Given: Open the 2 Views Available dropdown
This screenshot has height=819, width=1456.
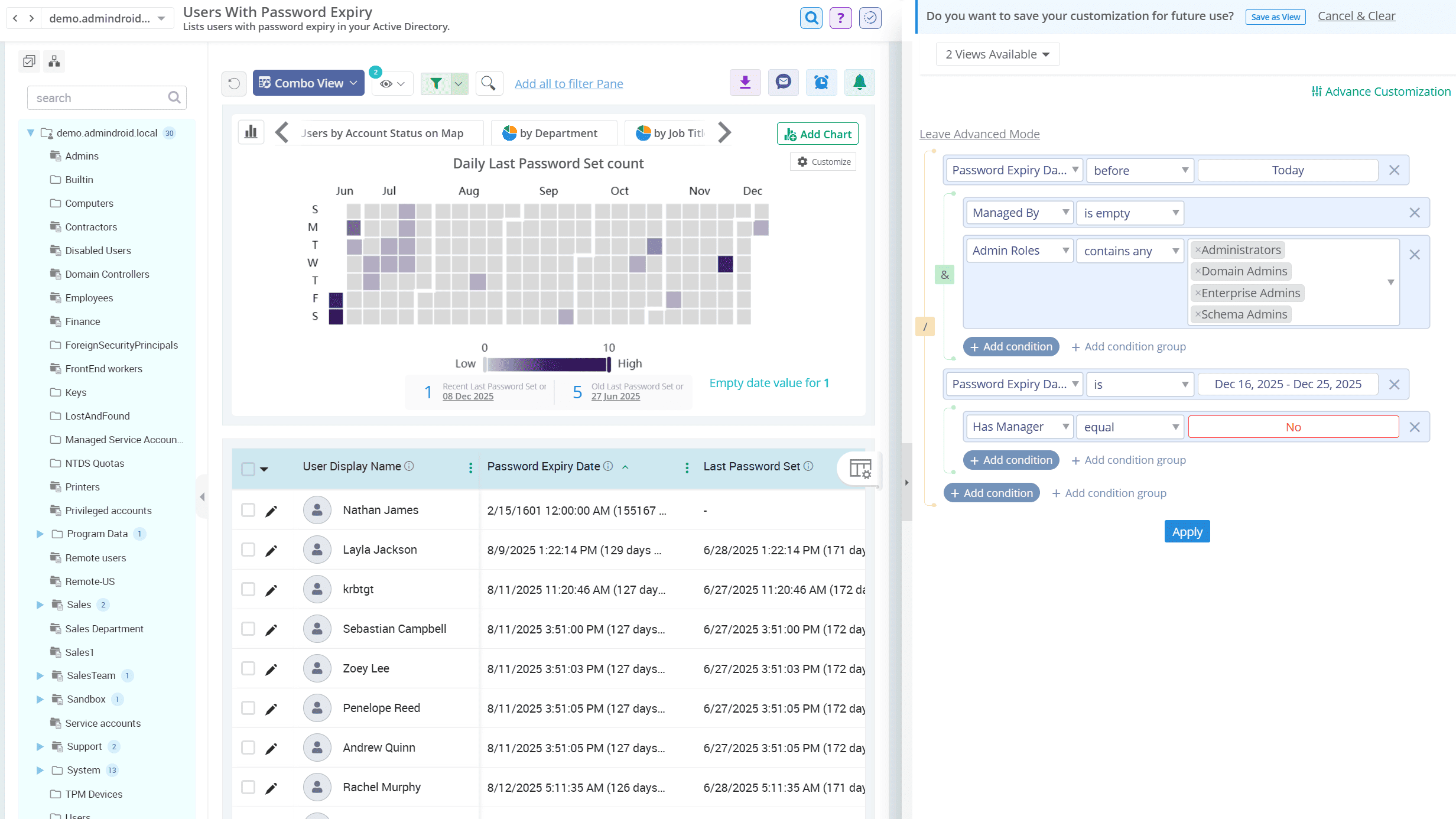Looking at the screenshot, I should [997, 54].
